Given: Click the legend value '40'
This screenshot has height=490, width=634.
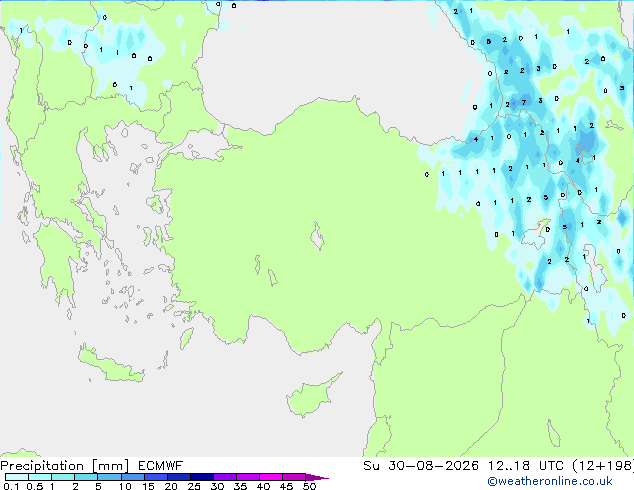Looking at the screenshot, I should click(x=263, y=486).
